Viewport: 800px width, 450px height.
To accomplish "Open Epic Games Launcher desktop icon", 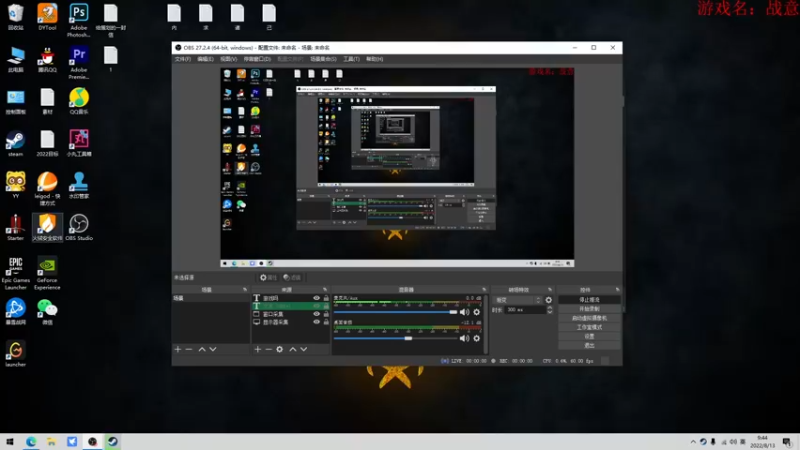I will pos(15,273).
